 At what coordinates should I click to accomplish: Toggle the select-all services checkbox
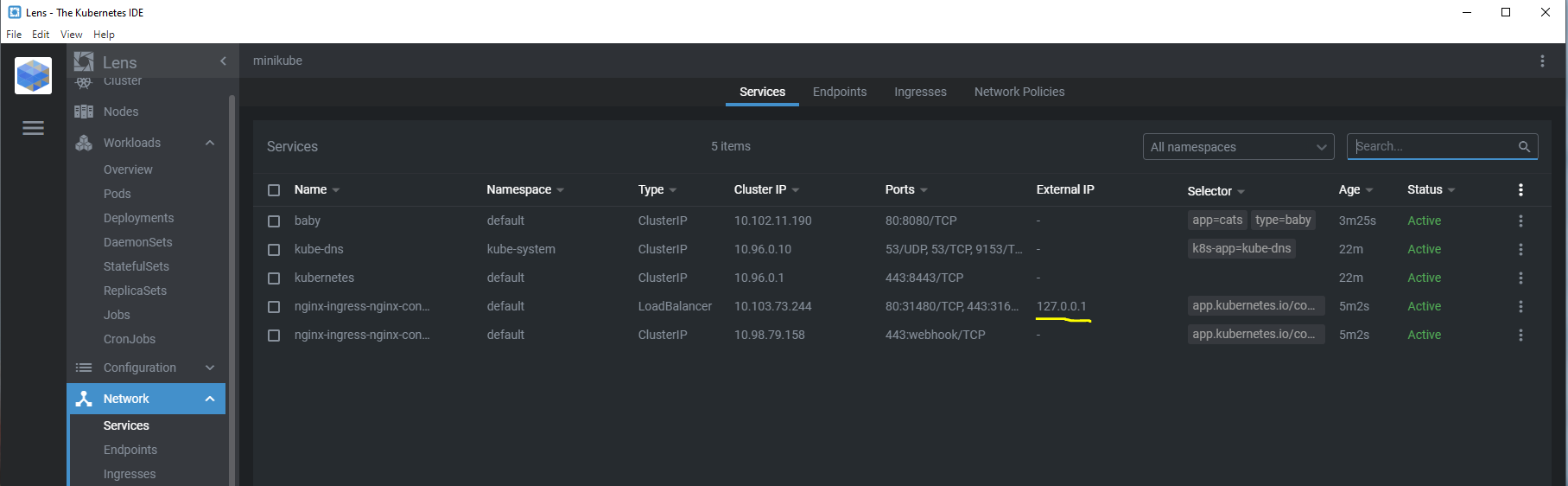coord(274,190)
